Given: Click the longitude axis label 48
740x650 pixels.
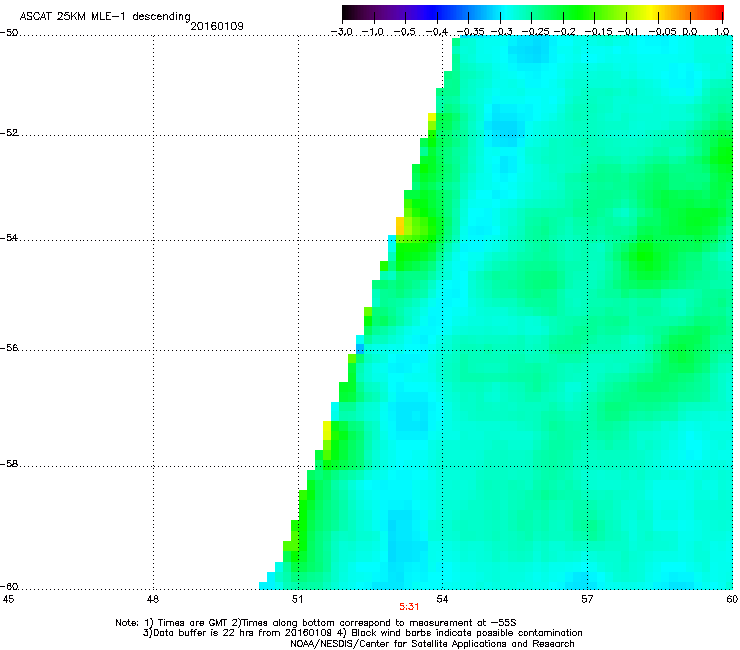Looking at the screenshot, I should pyautogui.click(x=153, y=599).
